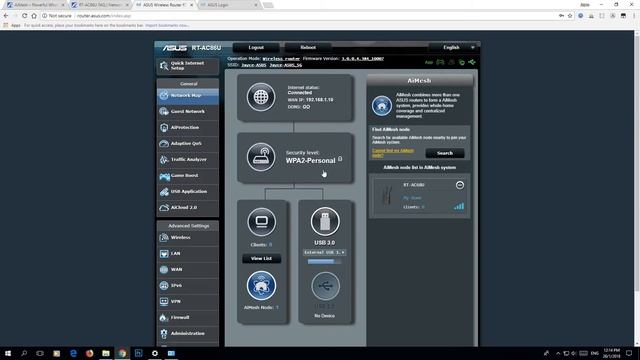640x360 pixels.
Task: Click the Chrome icon in the taskbar
Action: [122, 353]
